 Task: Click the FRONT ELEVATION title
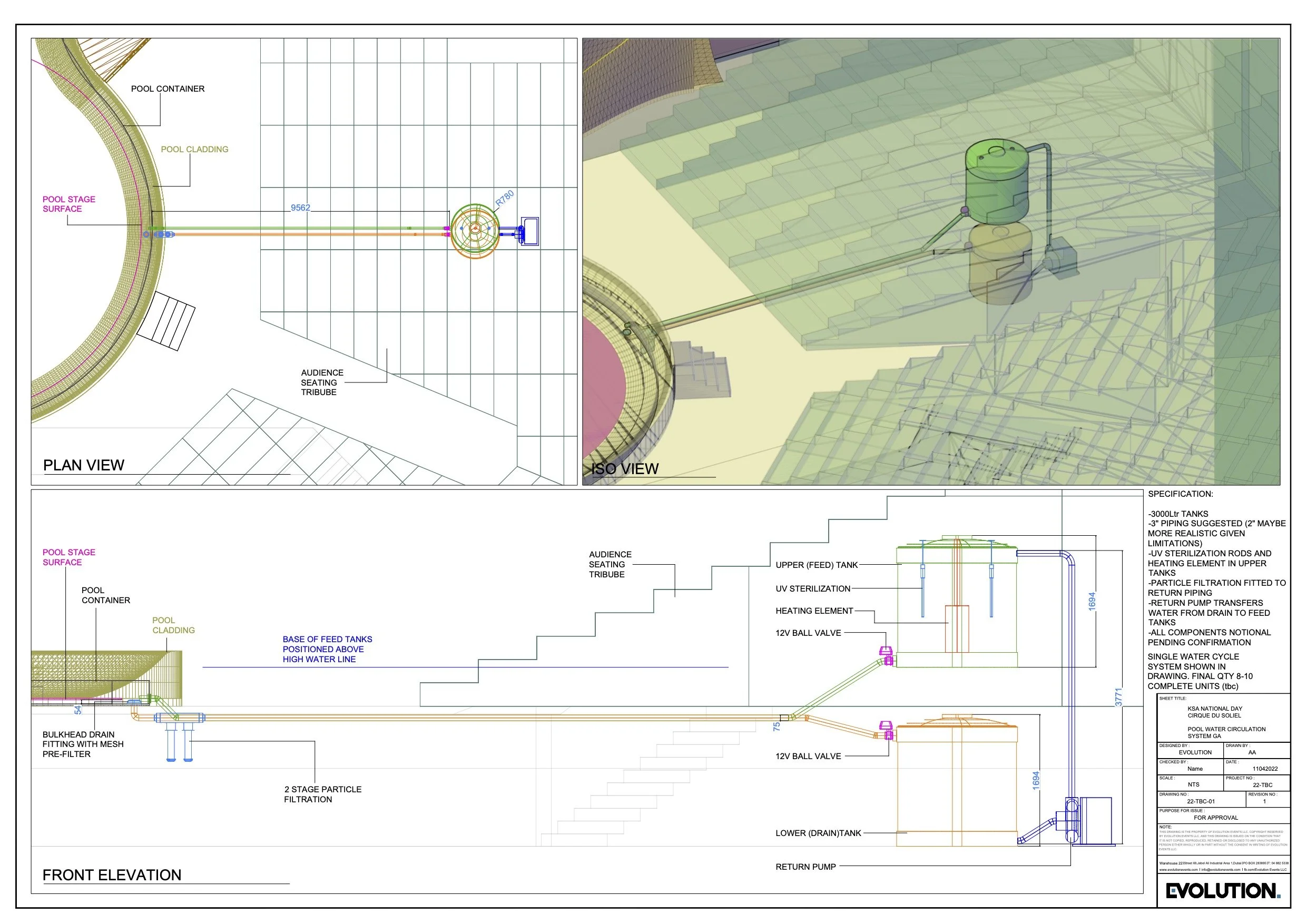[x=112, y=875]
